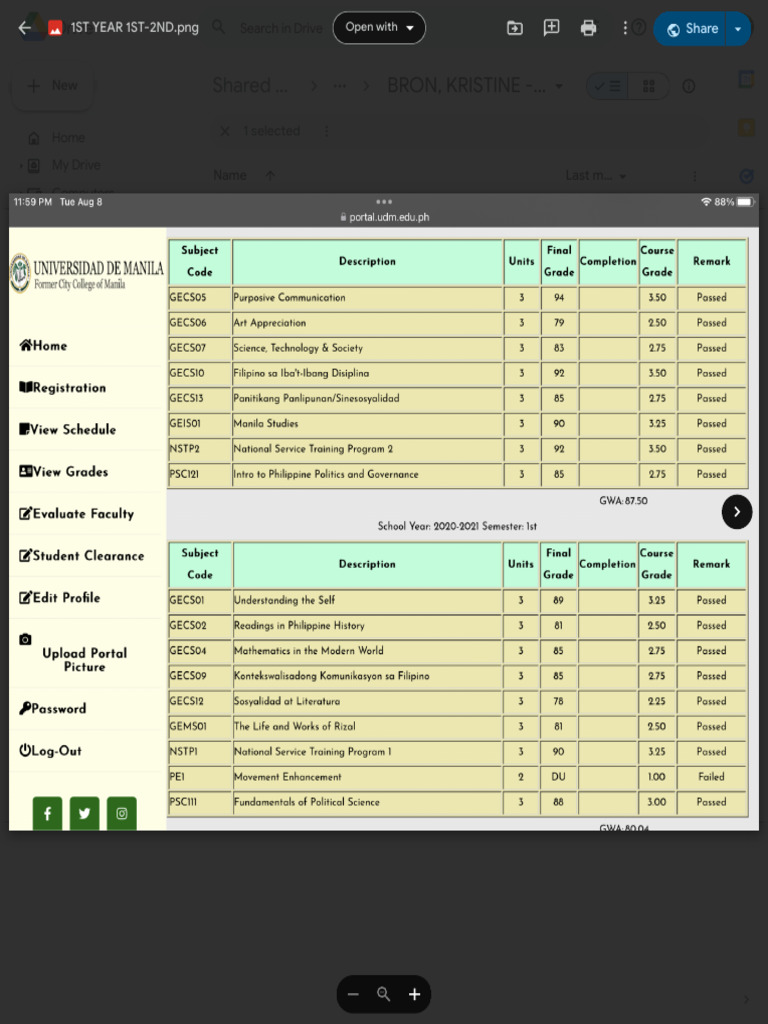Click 'Understanding the Self' description cell

coord(368,600)
